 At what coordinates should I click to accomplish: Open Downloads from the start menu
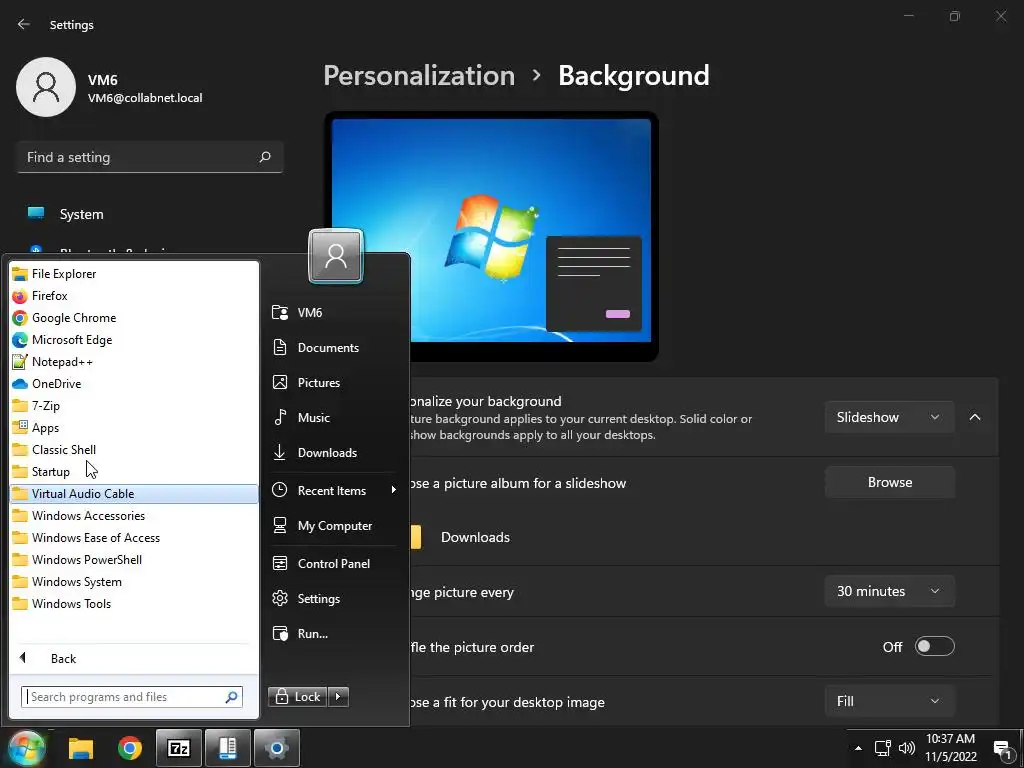tap(333, 453)
